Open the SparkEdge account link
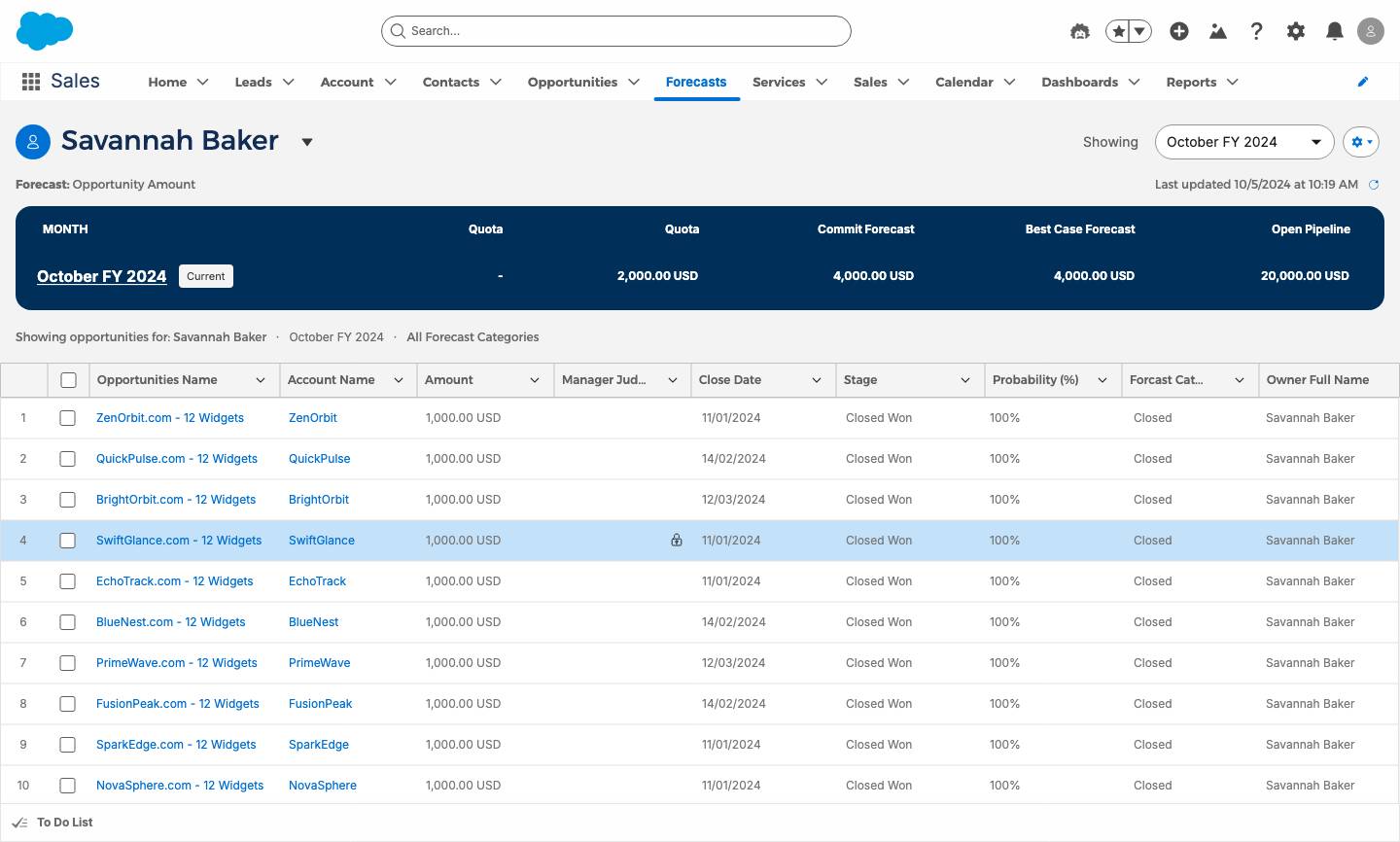The image size is (1400, 842). pyautogui.click(x=319, y=745)
